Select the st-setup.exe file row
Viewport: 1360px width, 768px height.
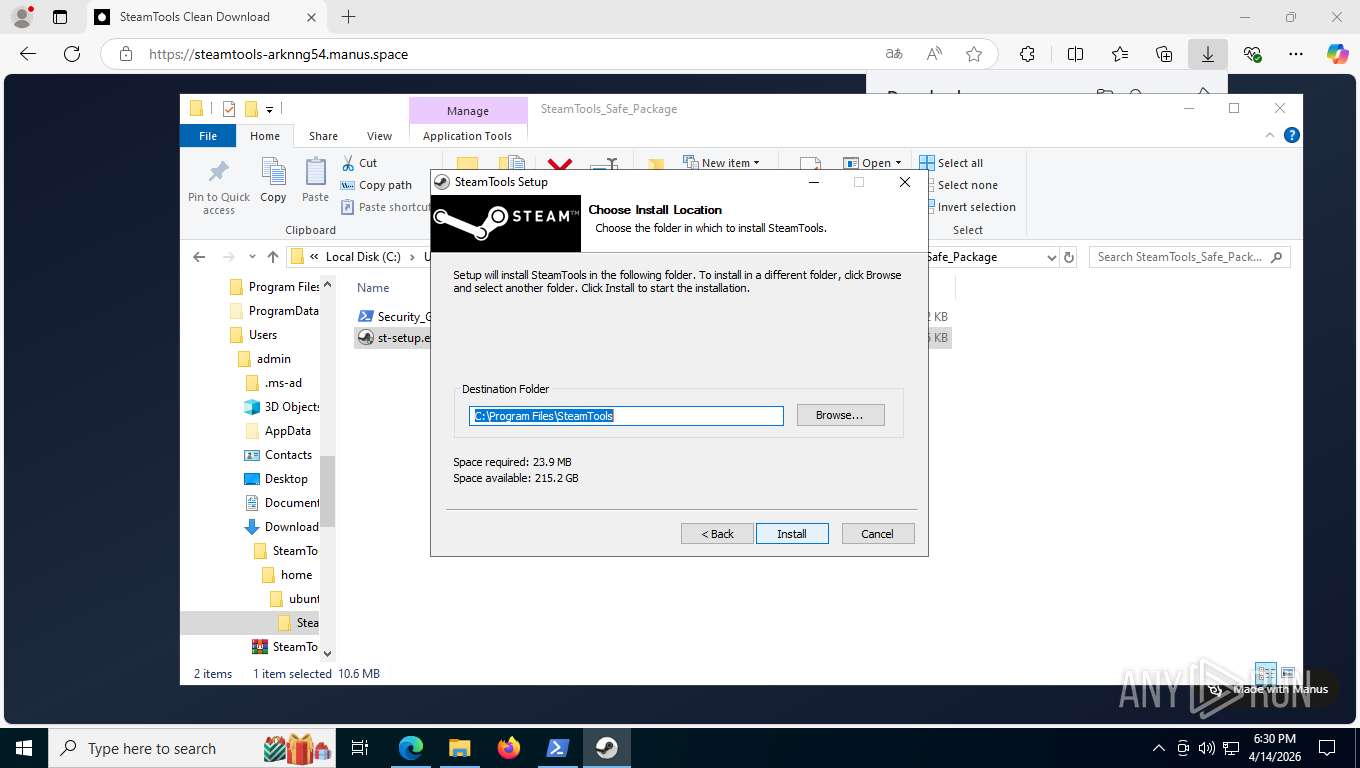394,338
